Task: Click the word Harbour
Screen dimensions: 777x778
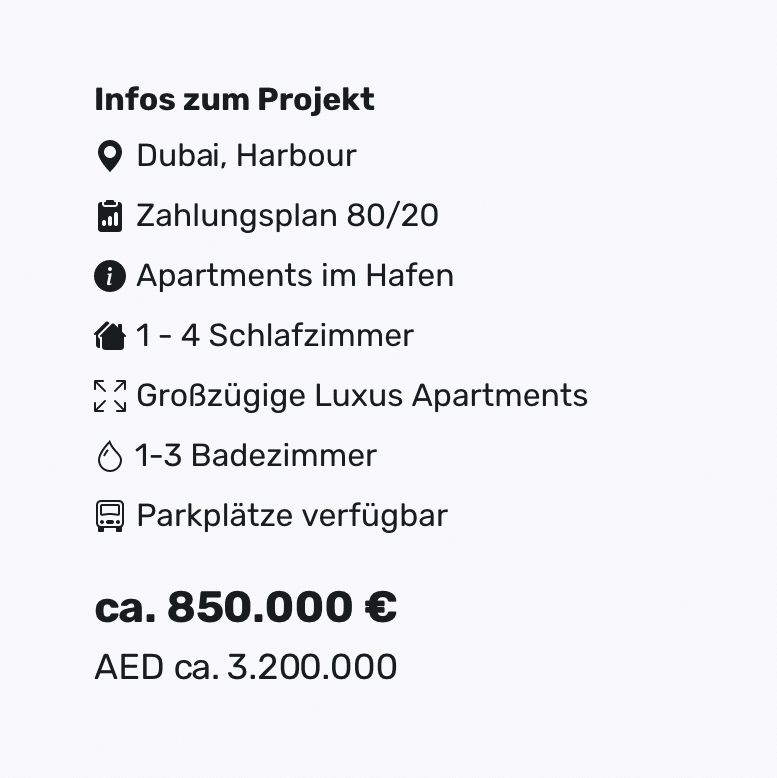Action: coord(296,155)
